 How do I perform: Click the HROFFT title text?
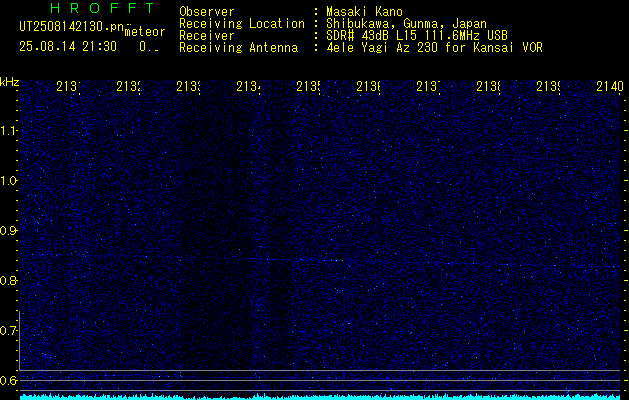[x=102, y=8]
